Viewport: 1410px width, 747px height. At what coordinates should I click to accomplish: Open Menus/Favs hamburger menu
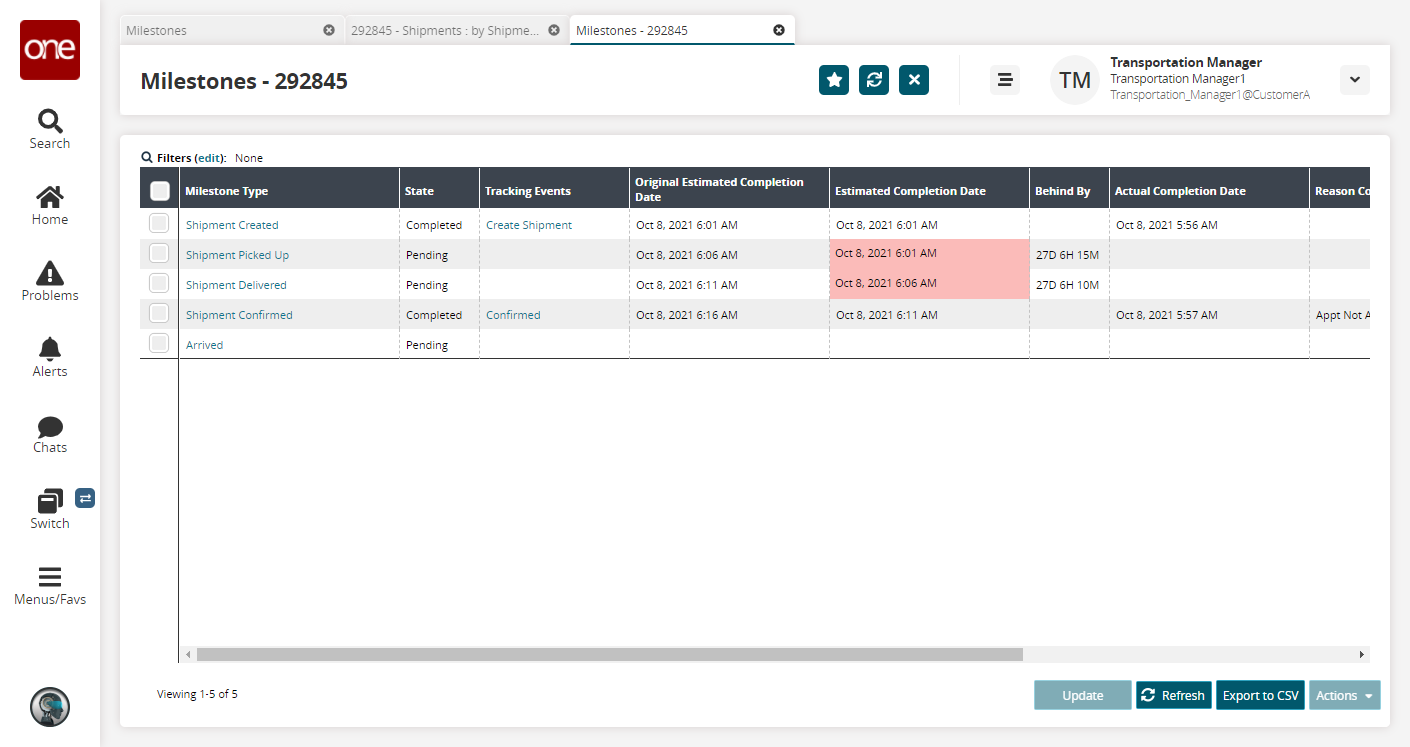[49, 586]
